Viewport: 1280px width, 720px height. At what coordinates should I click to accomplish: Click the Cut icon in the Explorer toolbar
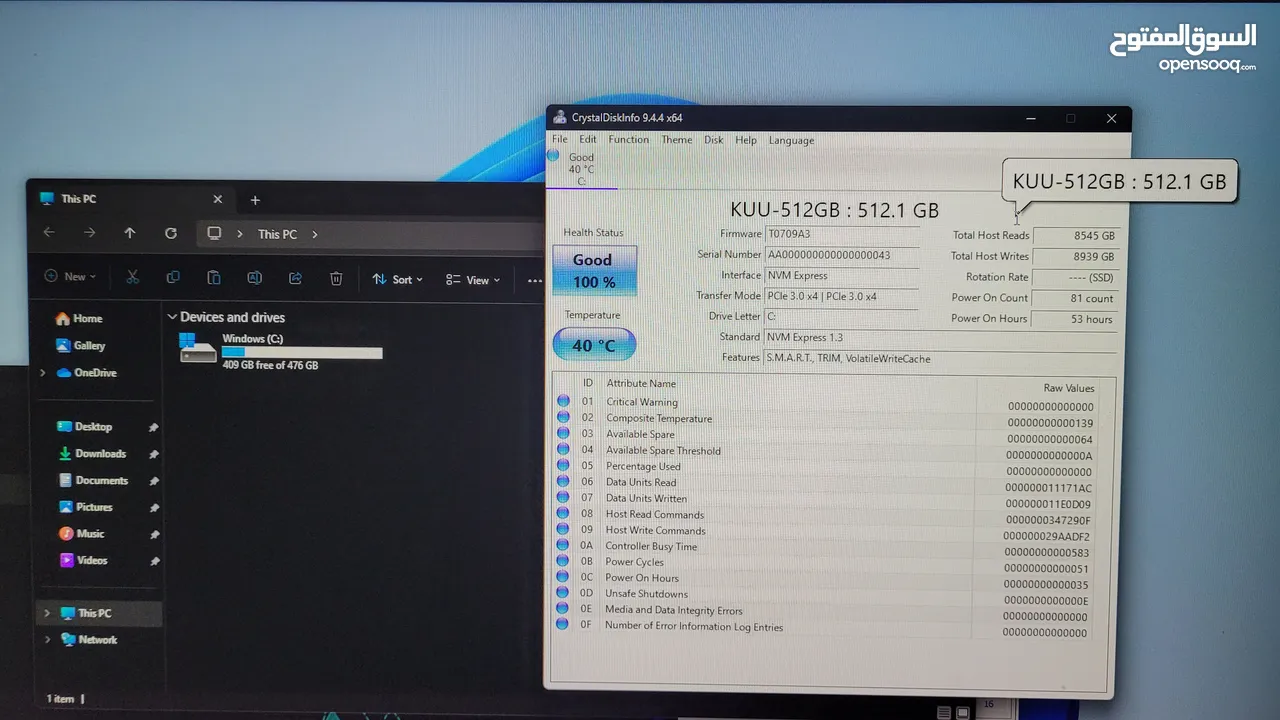tap(132, 277)
